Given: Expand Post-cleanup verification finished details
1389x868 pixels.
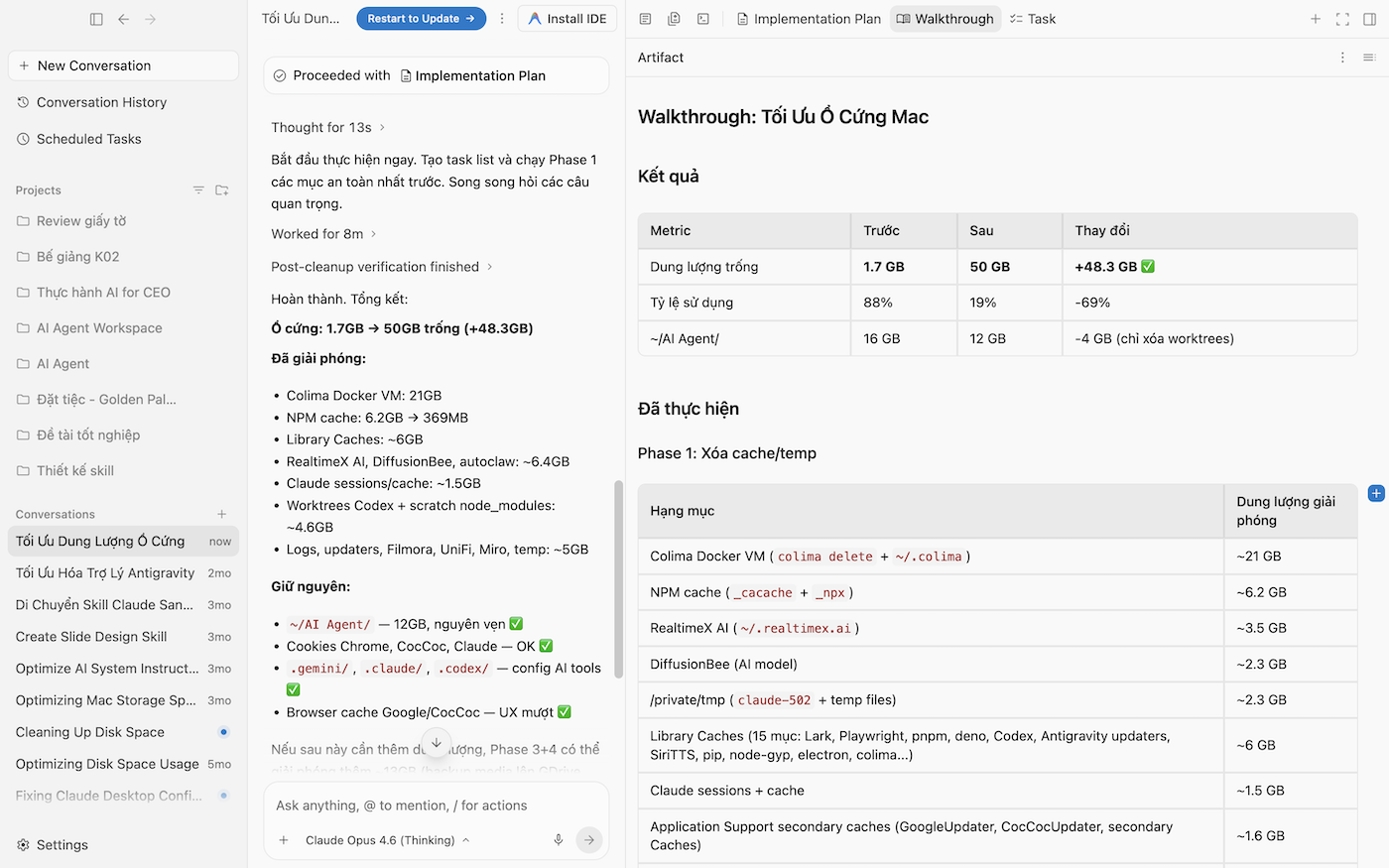Looking at the screenshot, I should tap(382, 267).
